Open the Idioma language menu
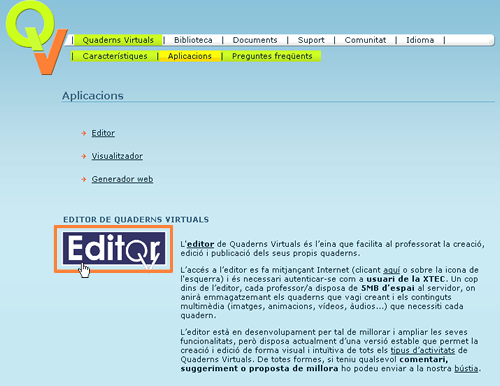The height and width of the screenshot is (386, 500). (x=420, y=40)
